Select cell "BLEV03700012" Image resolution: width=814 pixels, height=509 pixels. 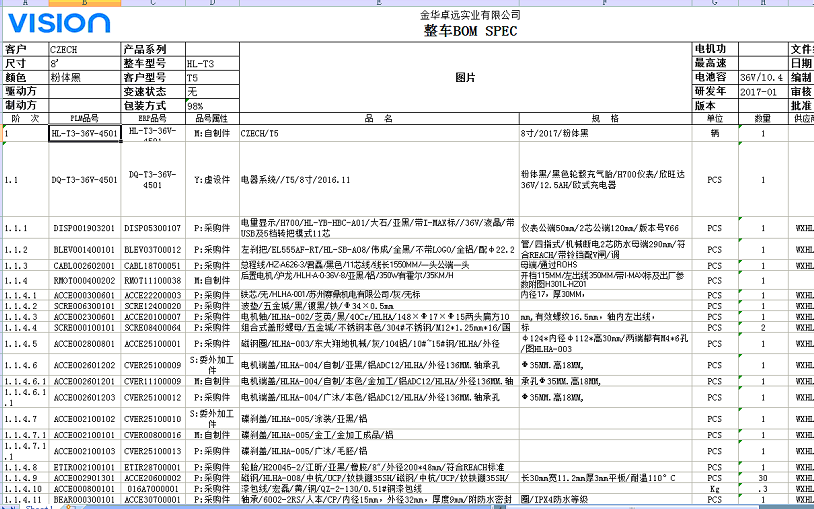click(153, 250)
